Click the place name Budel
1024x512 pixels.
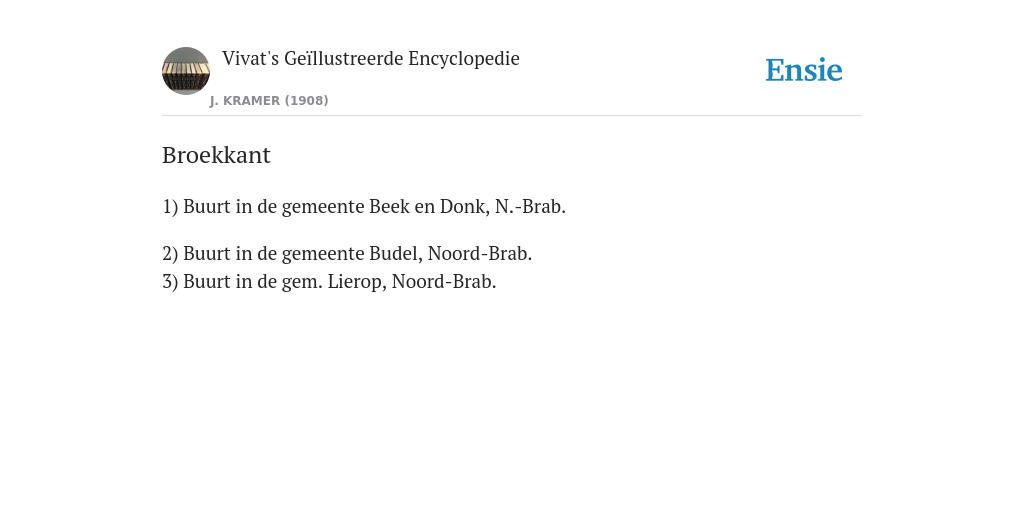coord(396,253)
